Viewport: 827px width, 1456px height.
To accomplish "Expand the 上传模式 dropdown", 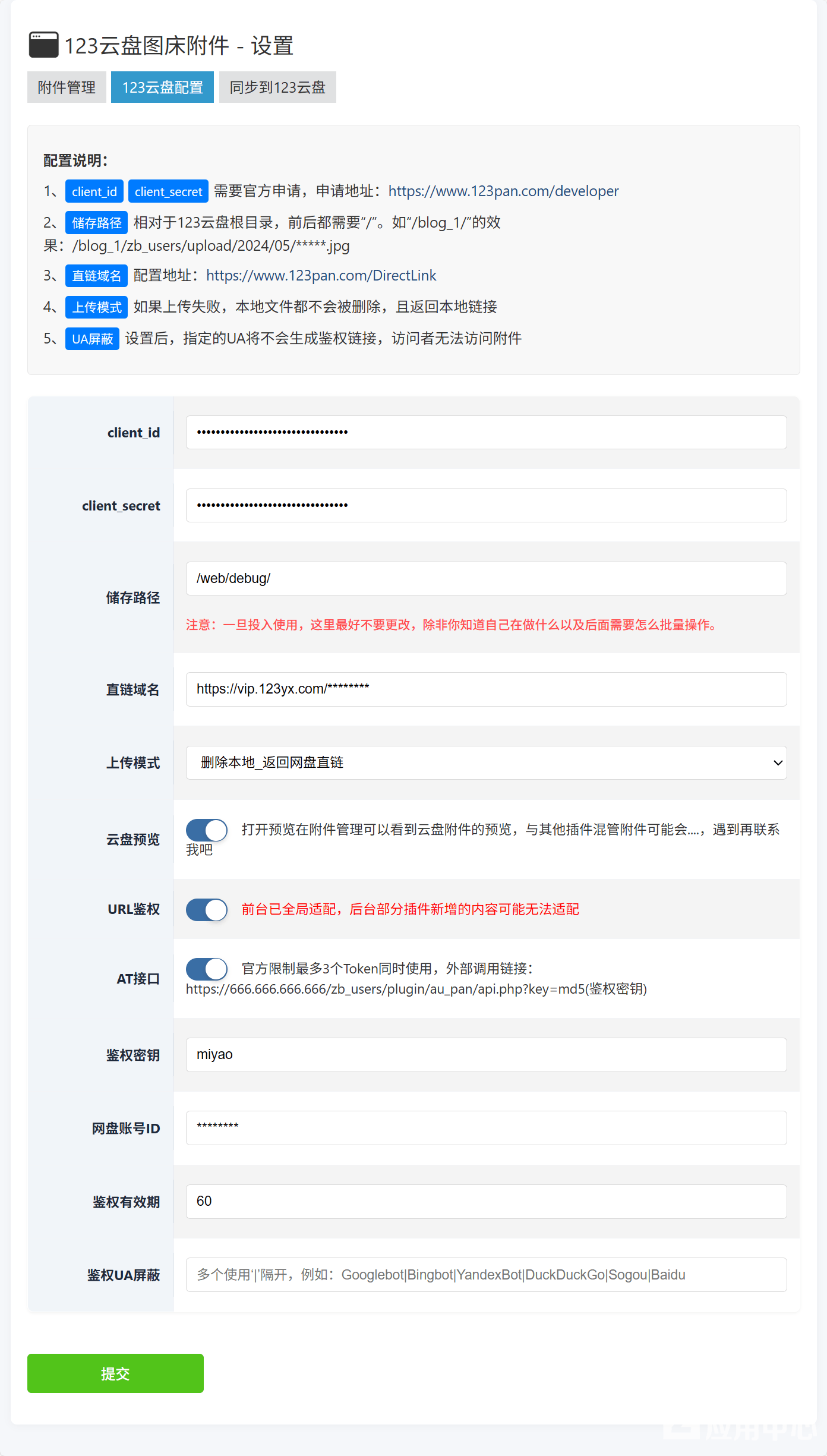I will point(486,762).
